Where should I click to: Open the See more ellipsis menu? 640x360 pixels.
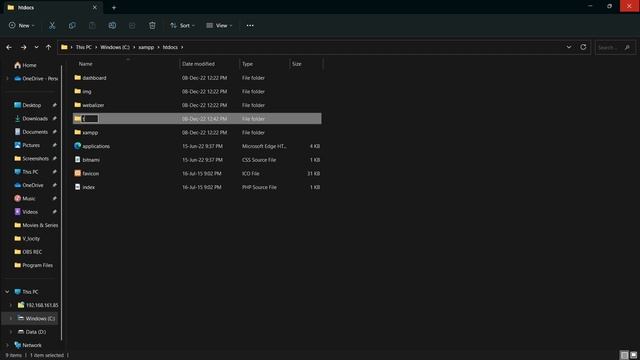coord(250,25)
